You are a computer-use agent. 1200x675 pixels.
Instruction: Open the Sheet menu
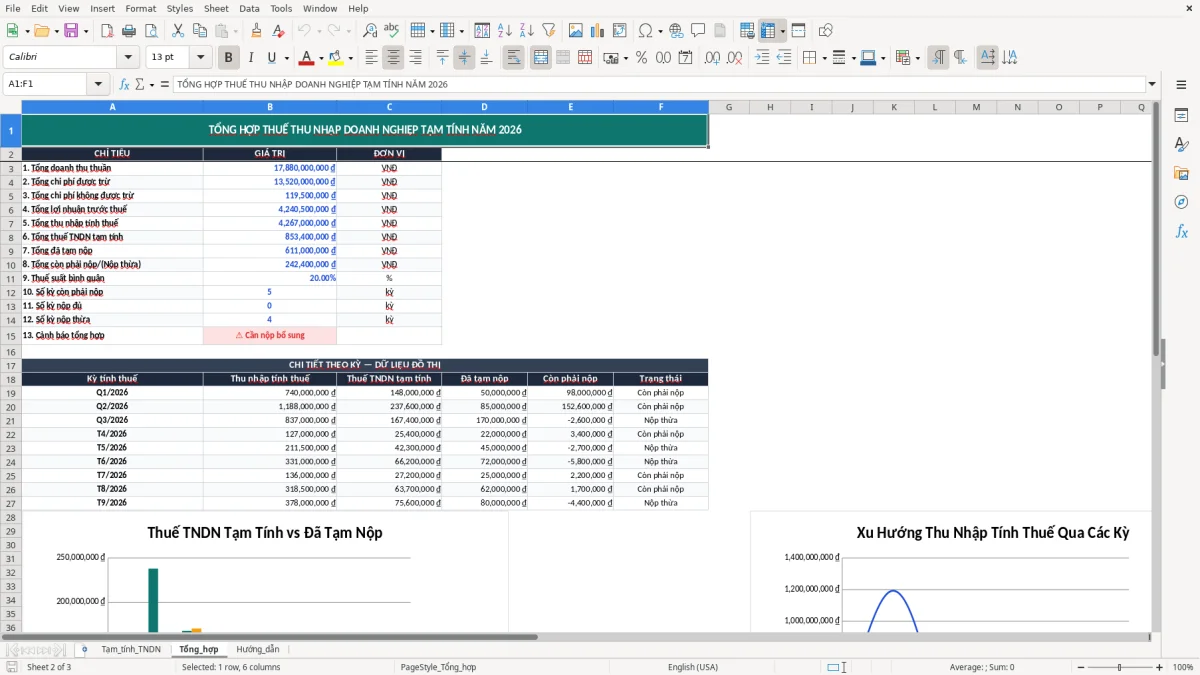tap(216, 8)
